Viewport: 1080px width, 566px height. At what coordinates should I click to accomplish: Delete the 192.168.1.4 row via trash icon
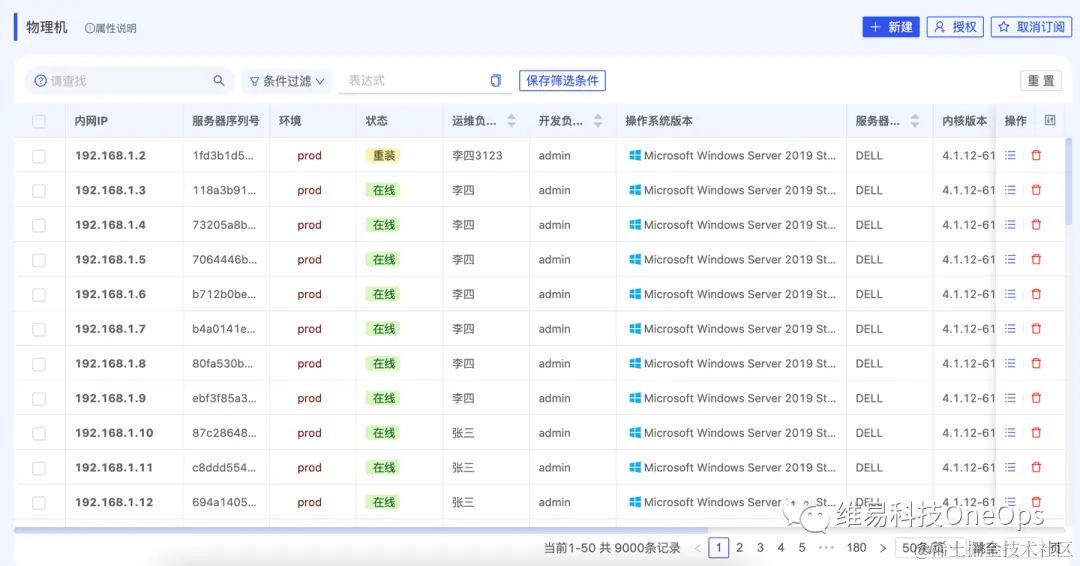click(1036, 224)
